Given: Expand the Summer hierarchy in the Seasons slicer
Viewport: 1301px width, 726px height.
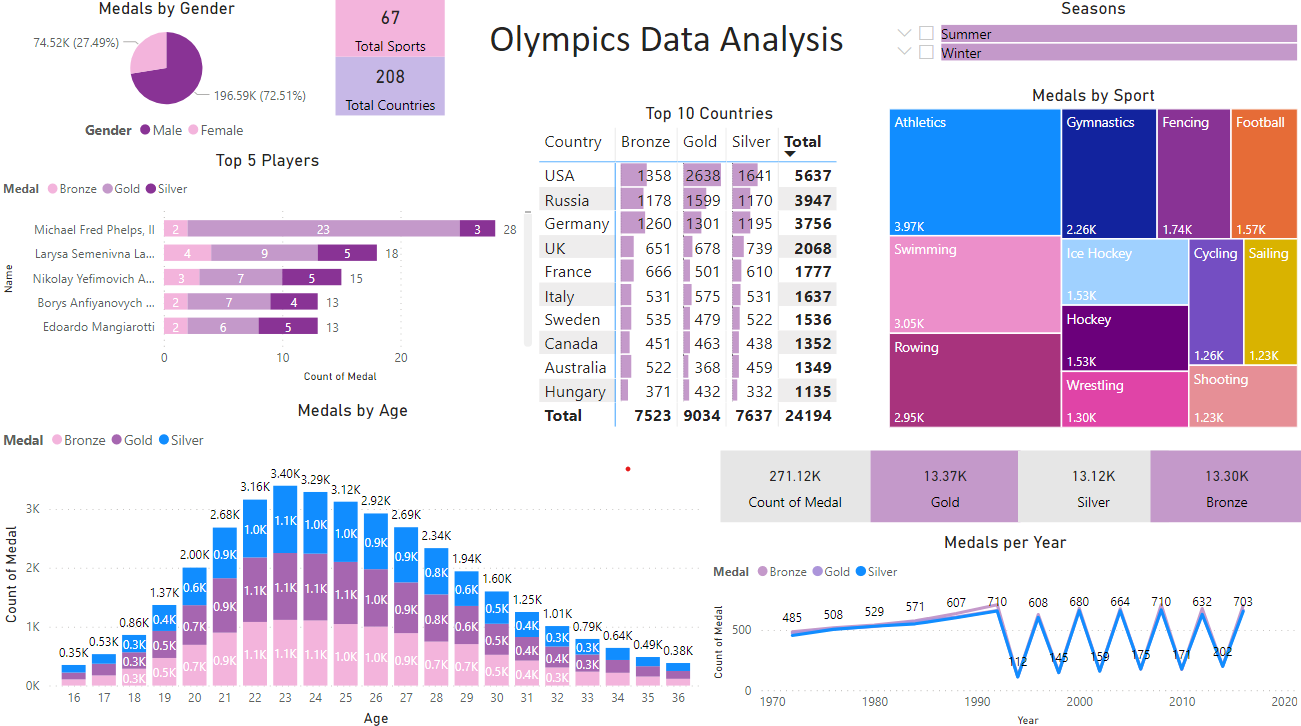Looking at the screenshot, I should 903,32.
